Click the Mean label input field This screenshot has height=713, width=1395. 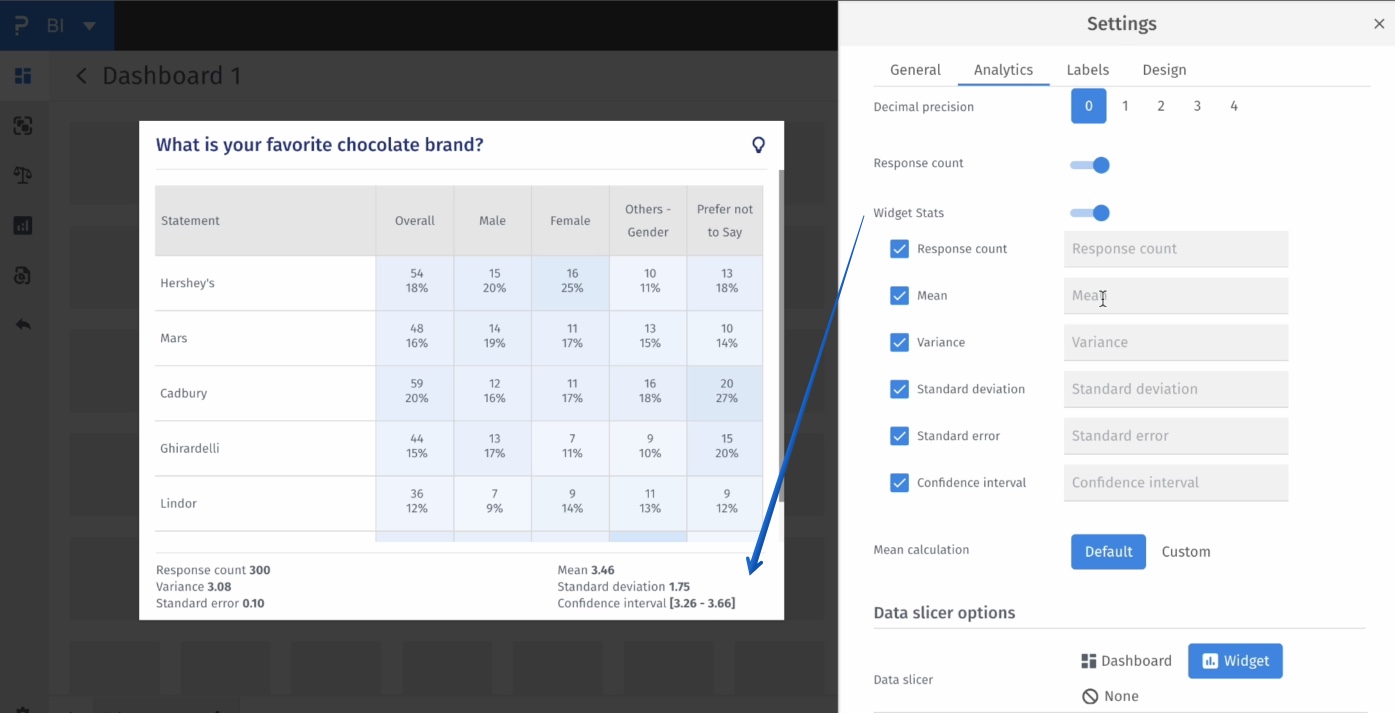(x=1176, y=296)
